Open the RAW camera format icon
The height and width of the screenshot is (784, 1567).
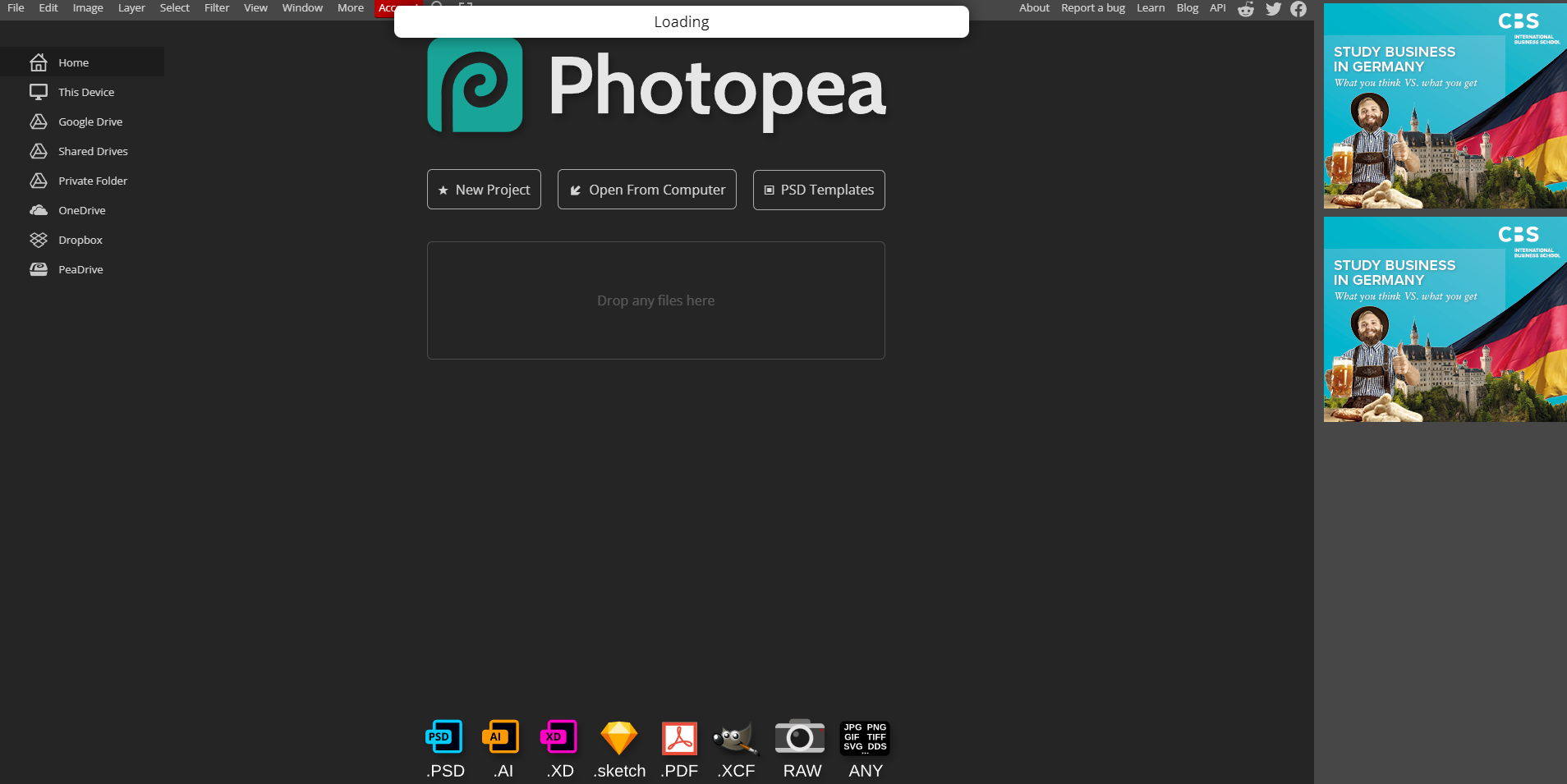pos(800,737)
